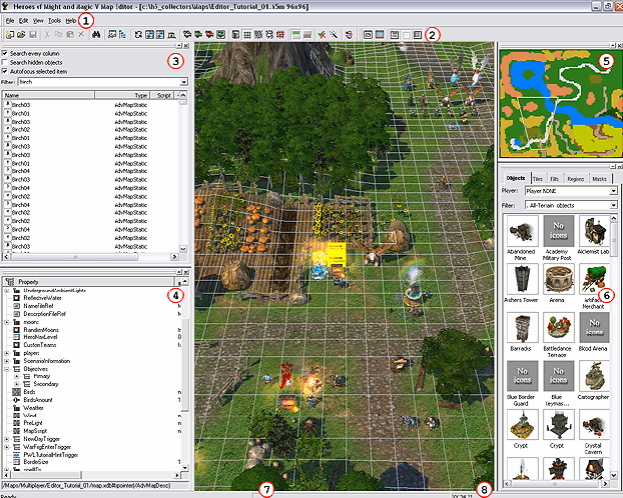Click the objects palette vertical scrollbar
Image resolution: width=623 pixels, height=498 pixels.
[x=614, y=345]
